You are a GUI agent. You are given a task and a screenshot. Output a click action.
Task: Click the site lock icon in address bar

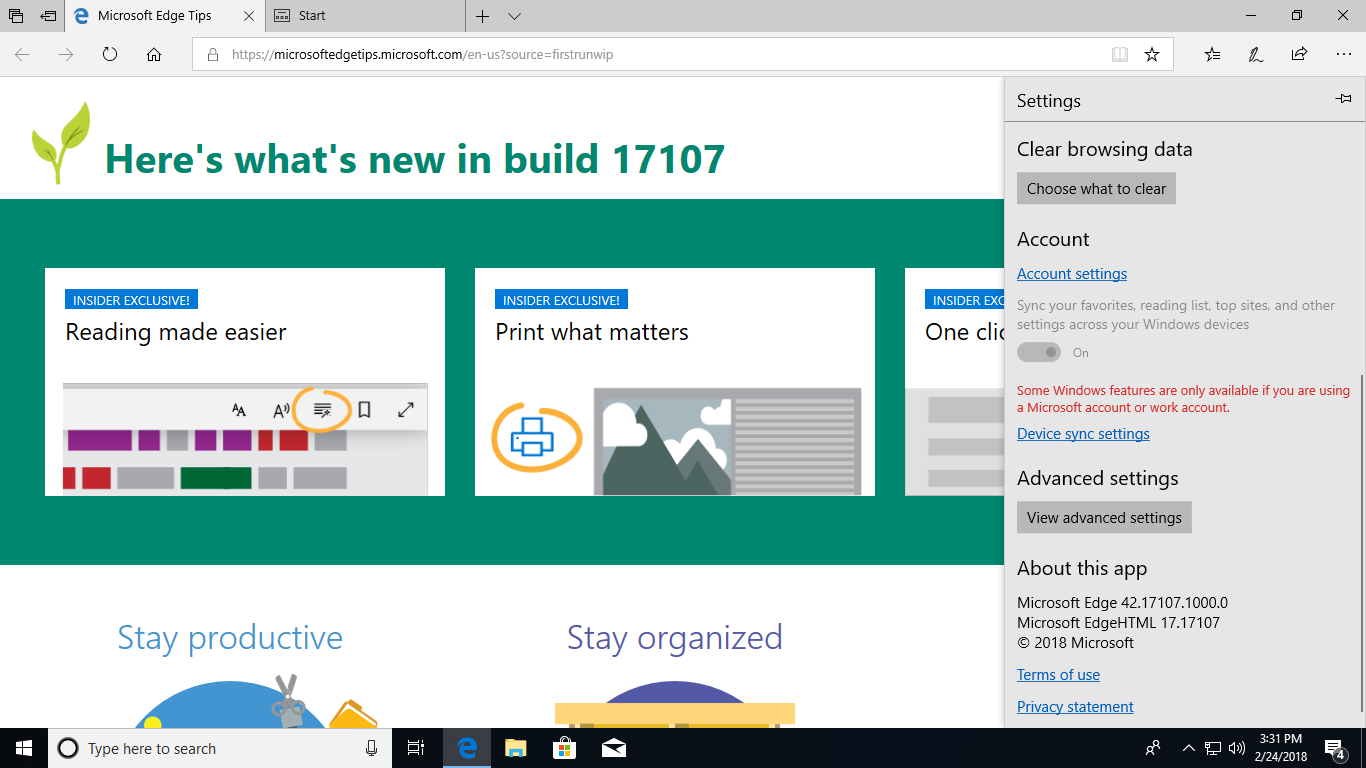point(212,55)
